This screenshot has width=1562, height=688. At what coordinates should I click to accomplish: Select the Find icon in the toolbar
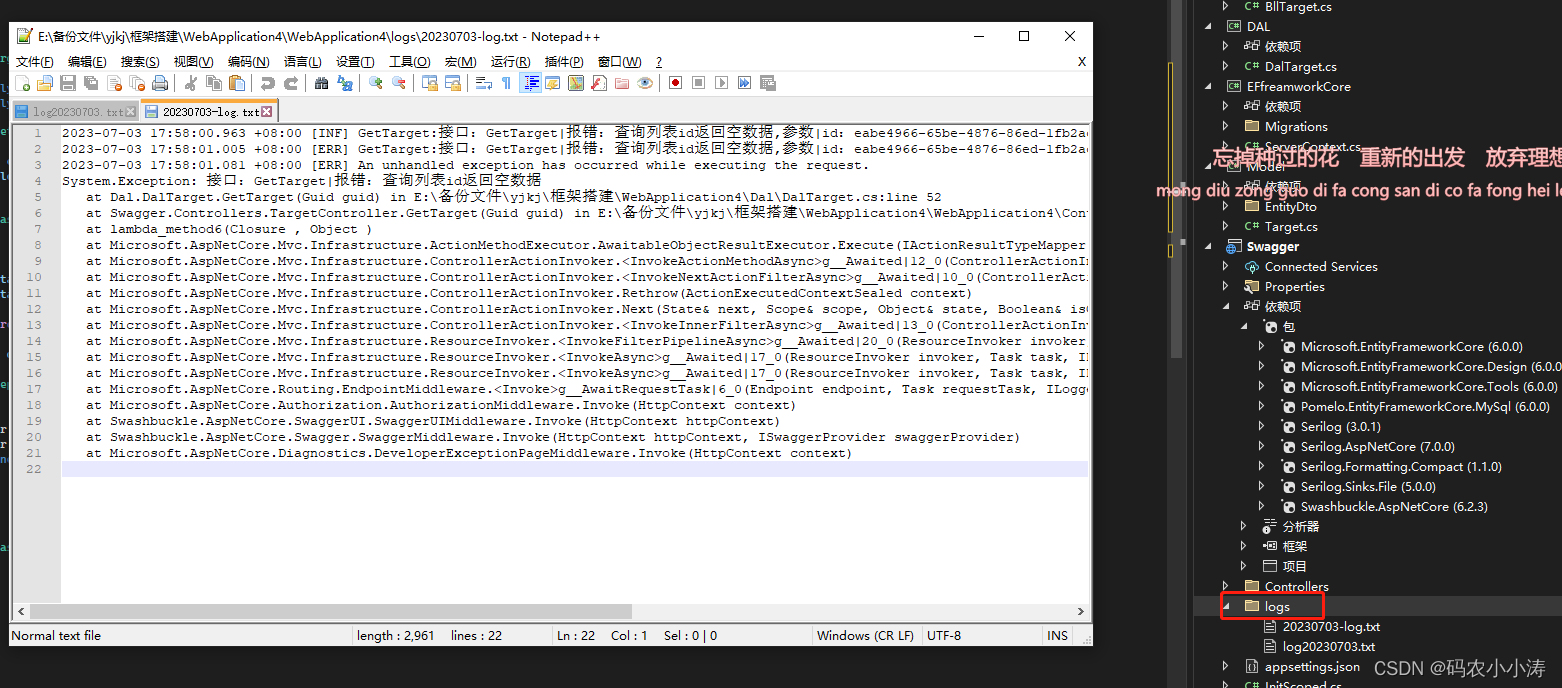coord(320,83)
